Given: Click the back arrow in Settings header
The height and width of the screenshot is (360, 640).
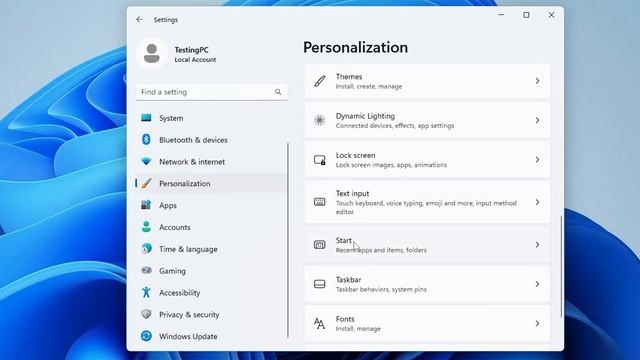Looking at the screenshot, I should tap(140, 20).
